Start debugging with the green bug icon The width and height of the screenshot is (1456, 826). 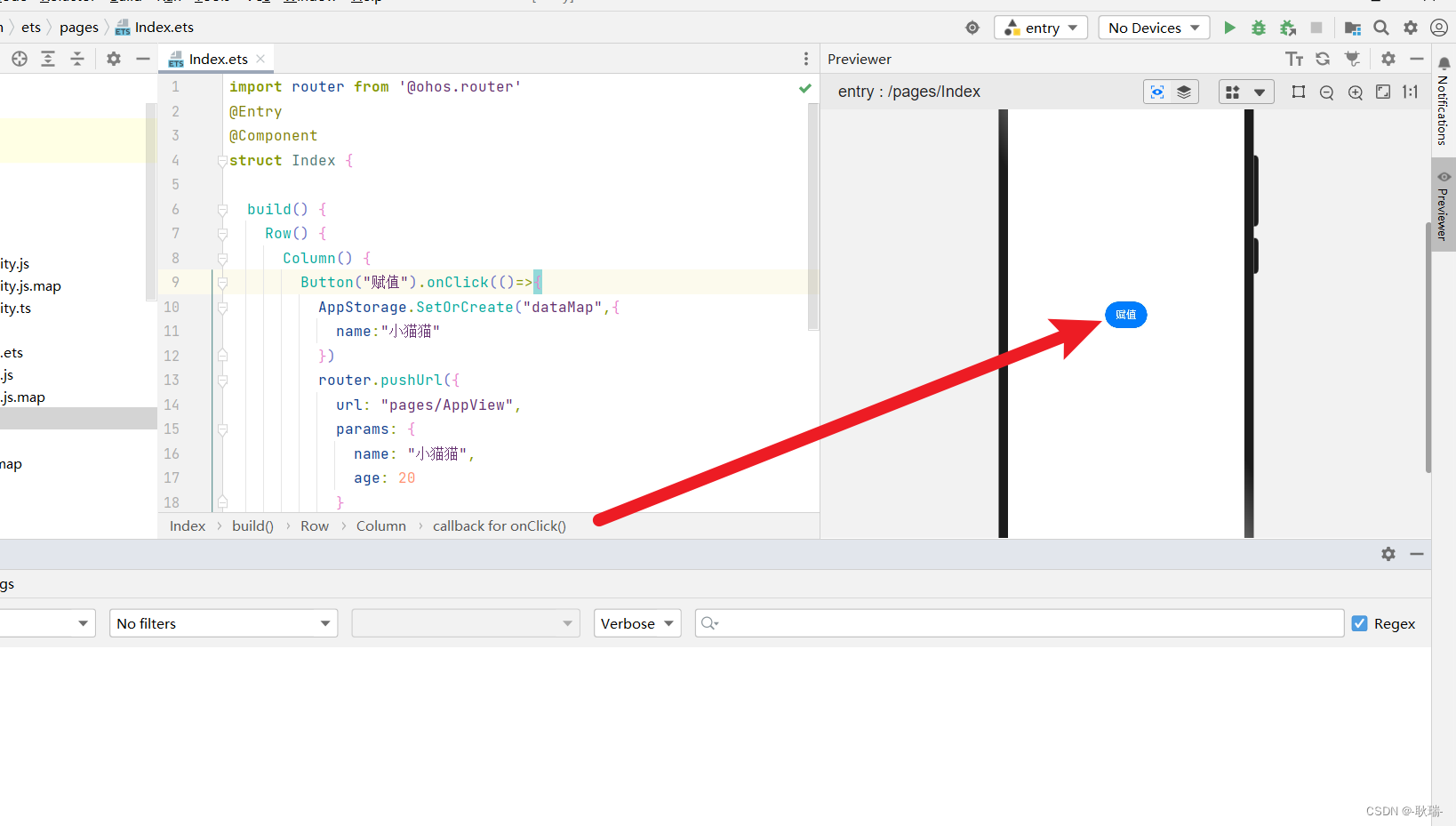tap(1259, 28)
